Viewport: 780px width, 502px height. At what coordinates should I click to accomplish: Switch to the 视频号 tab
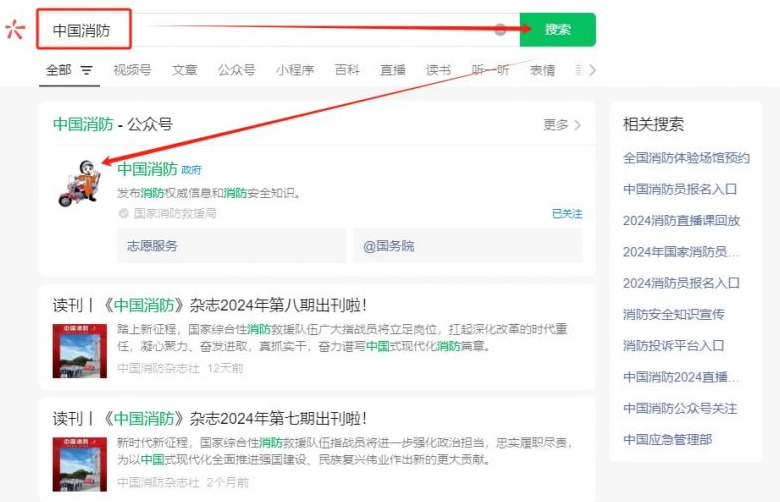pos(132,70)
